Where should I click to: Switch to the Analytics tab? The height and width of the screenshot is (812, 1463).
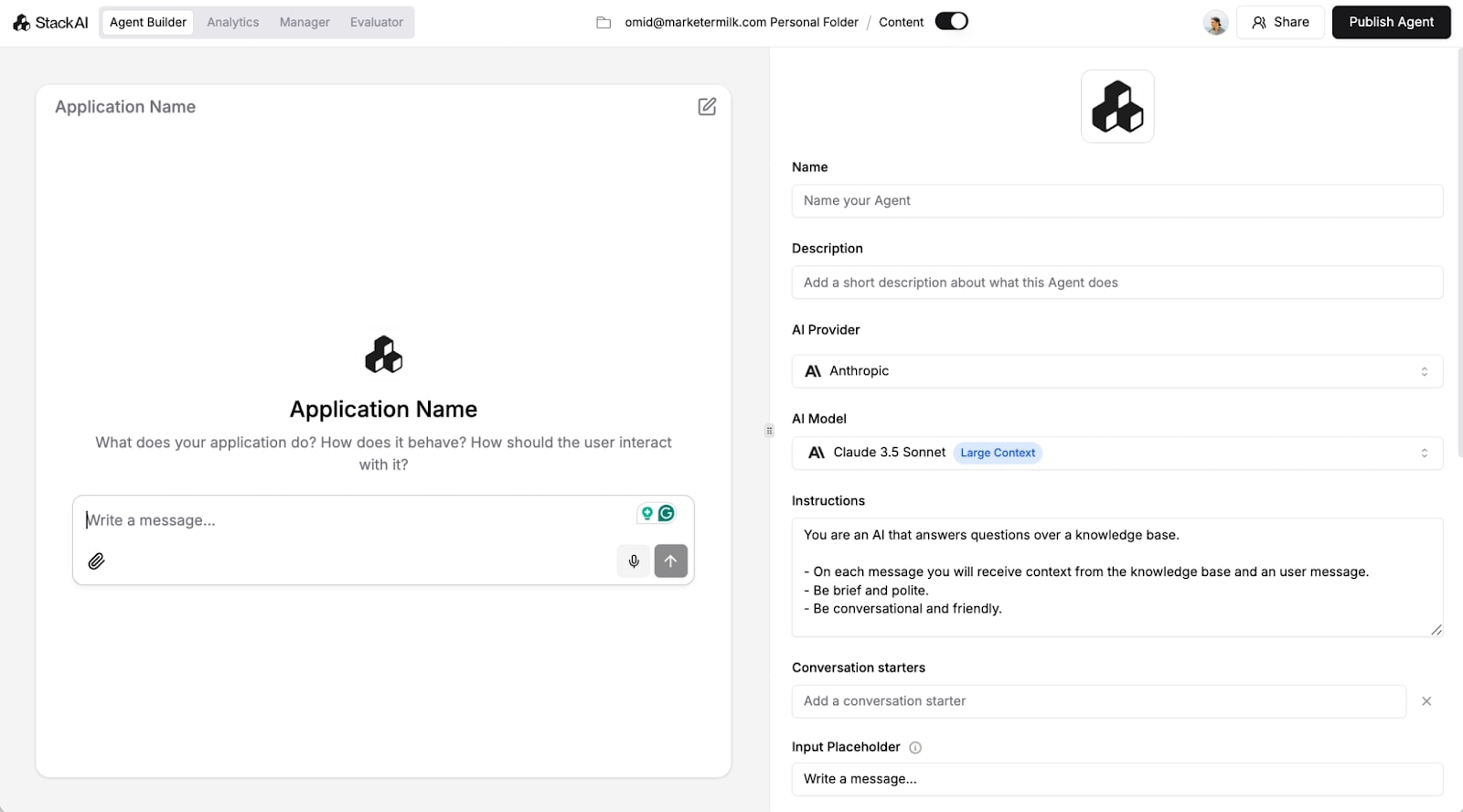pos(233,22)
